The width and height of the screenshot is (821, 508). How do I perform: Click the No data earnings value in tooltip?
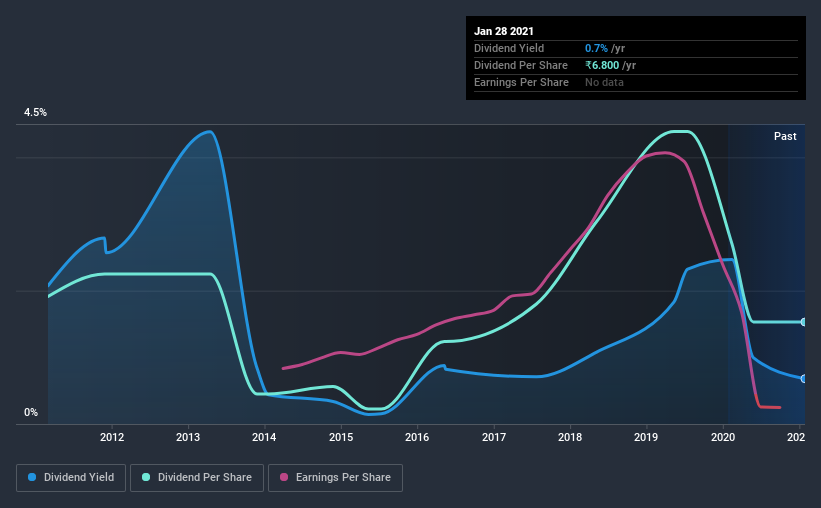(x=604, y=82)
